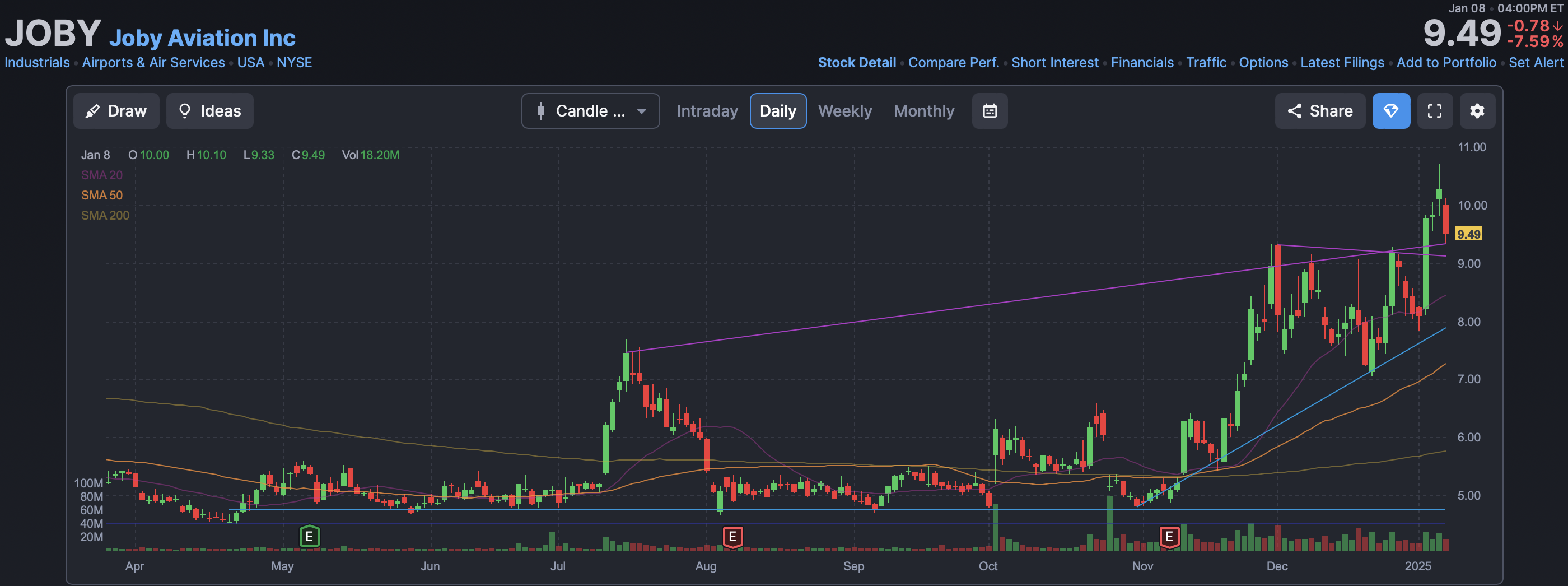
Task: Open the Stock Detail link
Action: (856, 62)
